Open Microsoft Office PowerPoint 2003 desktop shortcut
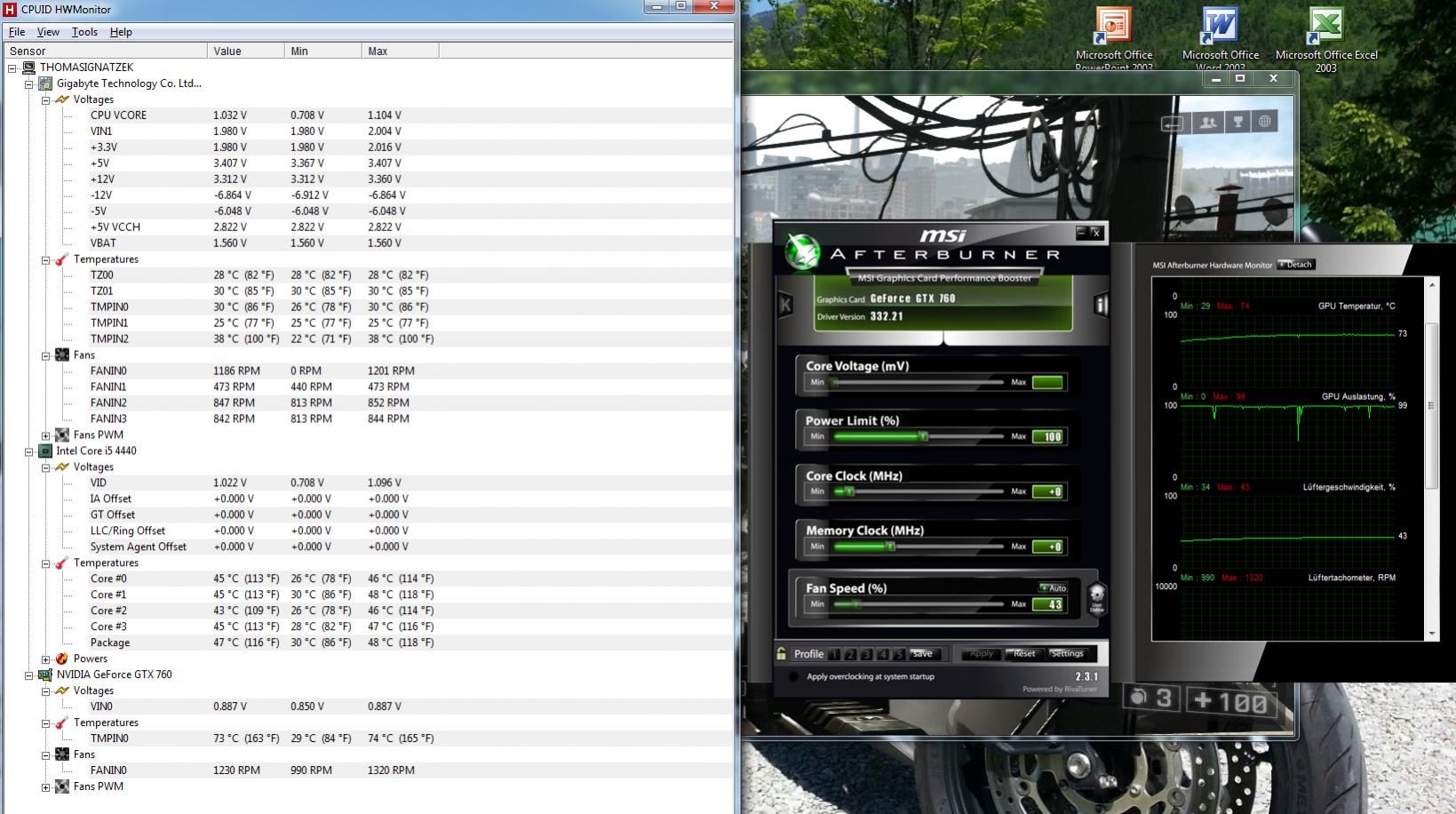1456x814 pixels. click(x=1114, y=39)
